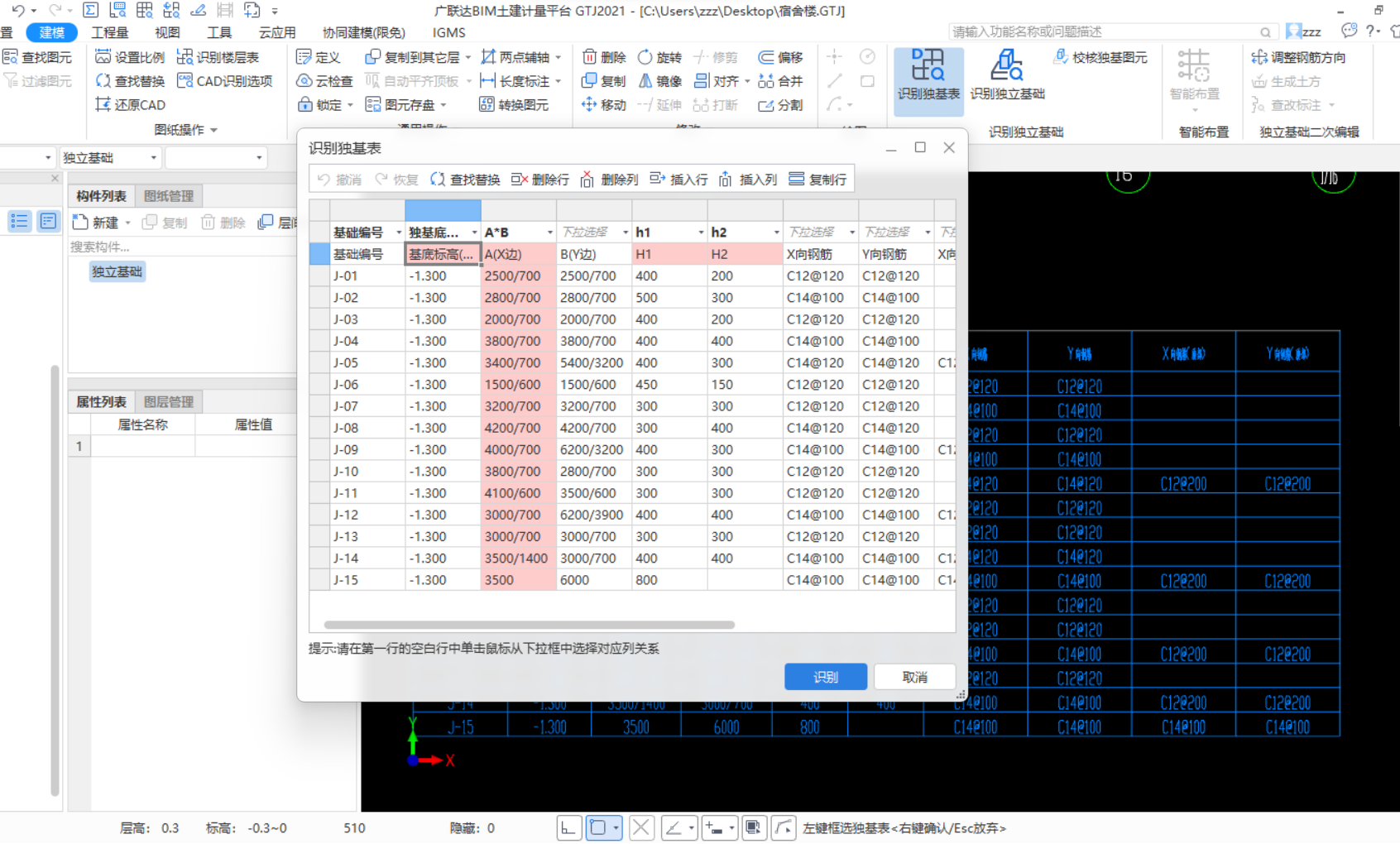Switch to the 图层管理 tab
The width and height of the screenshot is (1400, 844).
[x=169, y=401]
